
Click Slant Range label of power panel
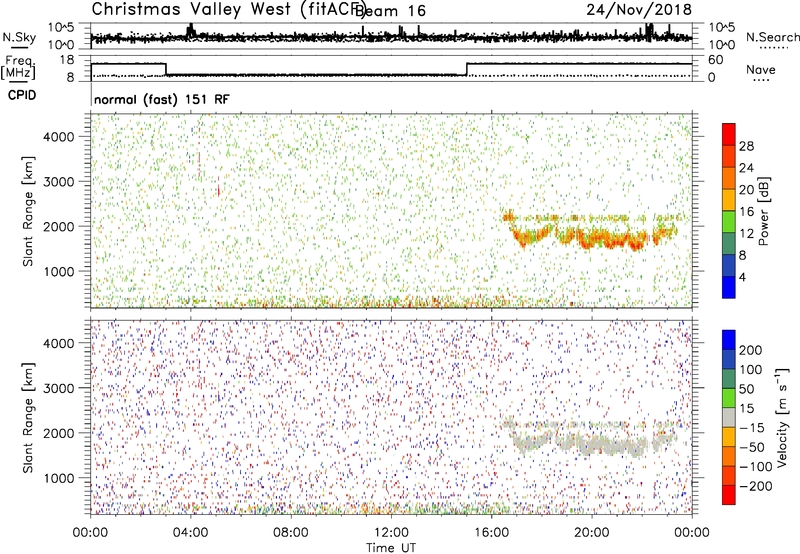click(29, 211)
